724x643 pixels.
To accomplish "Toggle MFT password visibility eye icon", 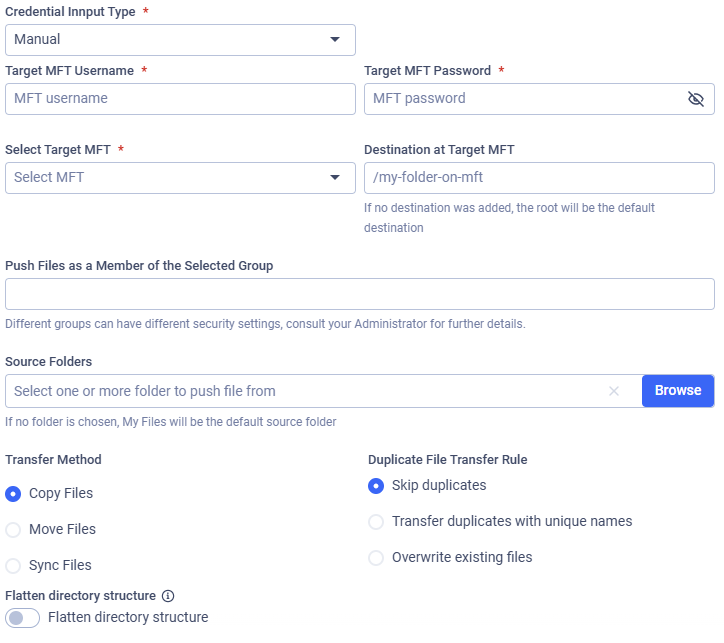I will coord(696,99).
